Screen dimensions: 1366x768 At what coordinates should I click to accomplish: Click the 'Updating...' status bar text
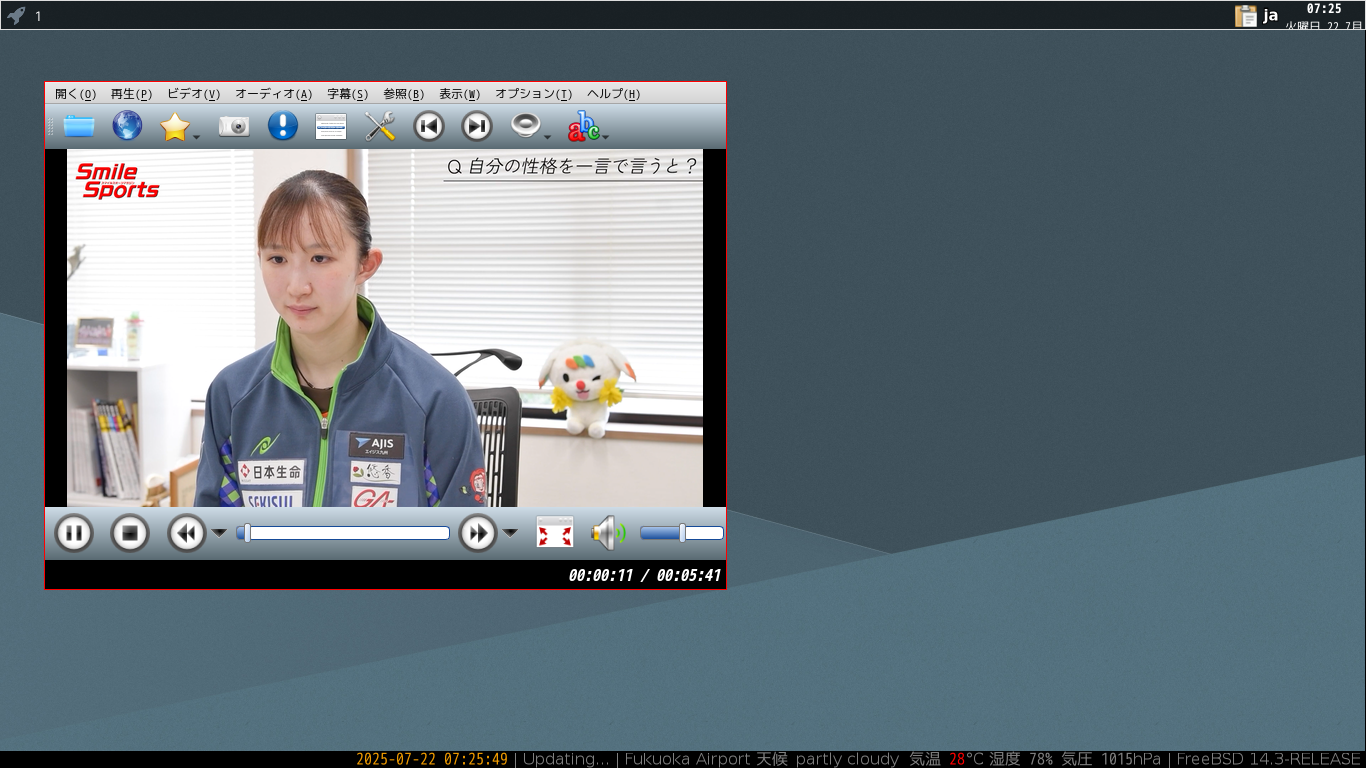[566, 759]
